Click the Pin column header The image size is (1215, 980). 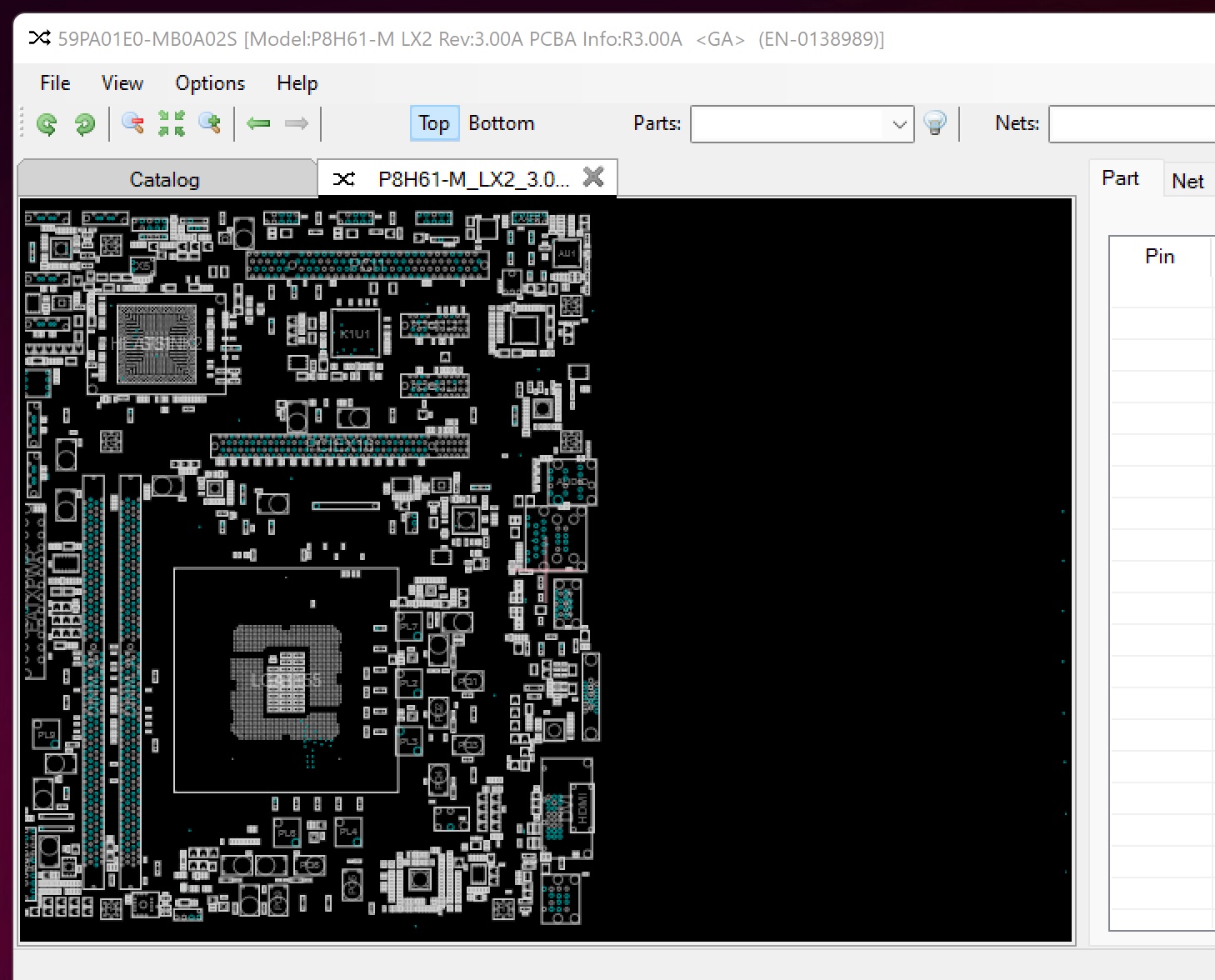tap(1159, 257)
